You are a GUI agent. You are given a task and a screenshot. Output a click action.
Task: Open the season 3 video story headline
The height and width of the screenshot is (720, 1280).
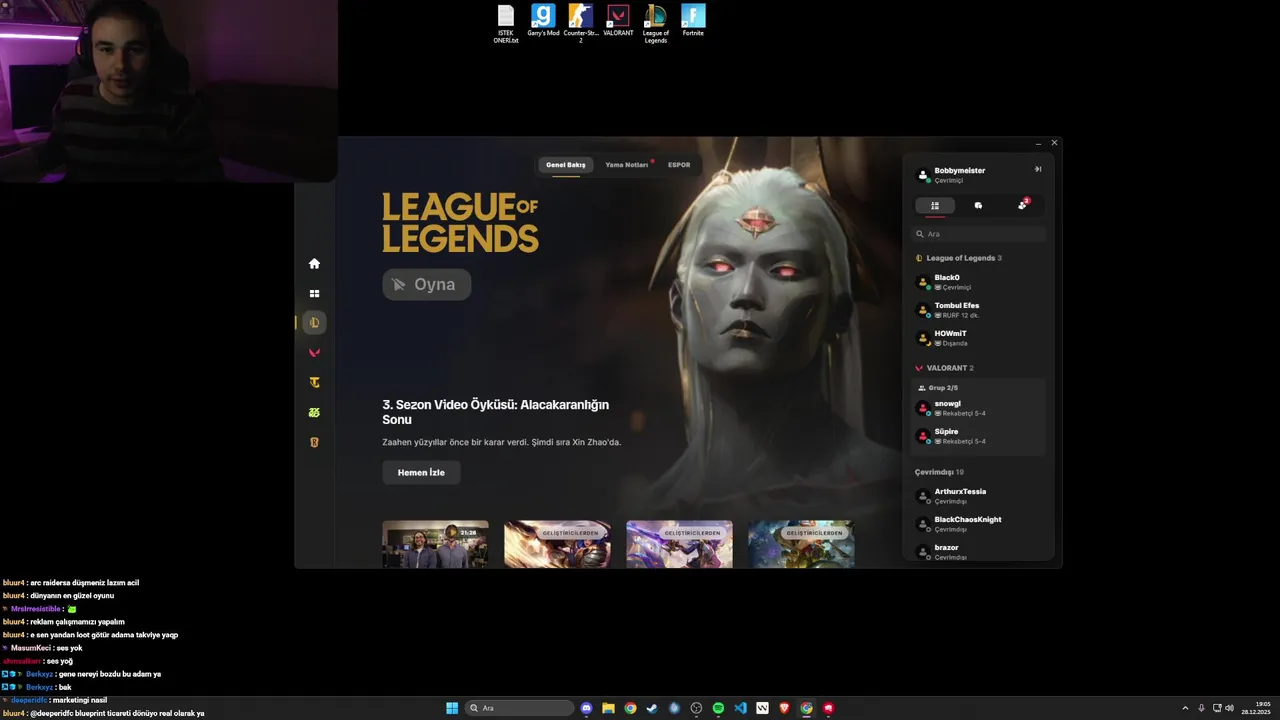[495, 412]
